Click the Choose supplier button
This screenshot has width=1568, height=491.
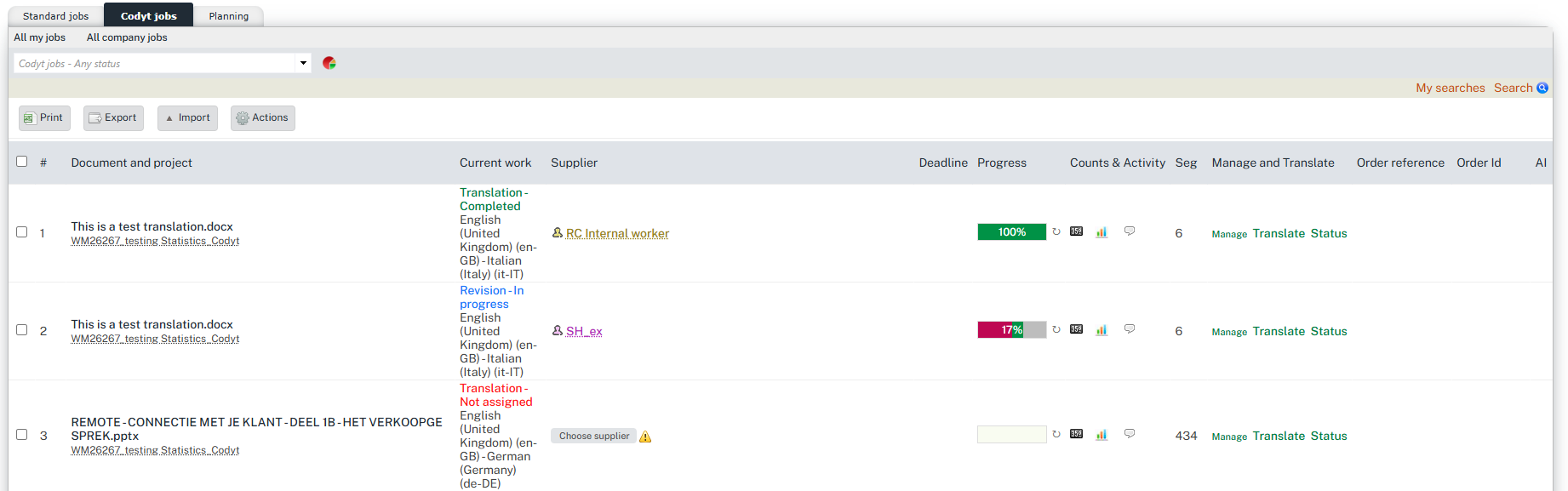tap(594, 436)
